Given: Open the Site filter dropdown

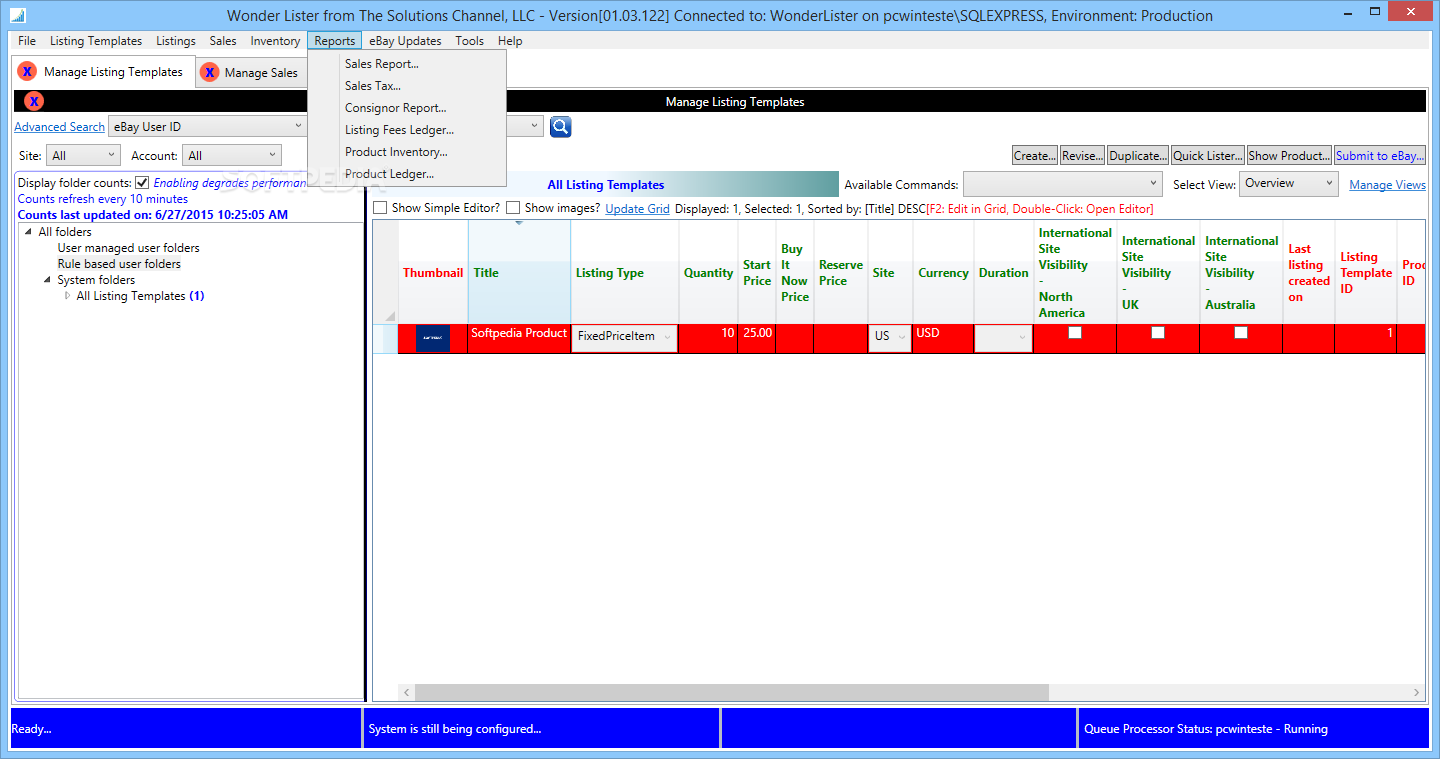Looking at the screenshot, I should click(x=83, y=156).
